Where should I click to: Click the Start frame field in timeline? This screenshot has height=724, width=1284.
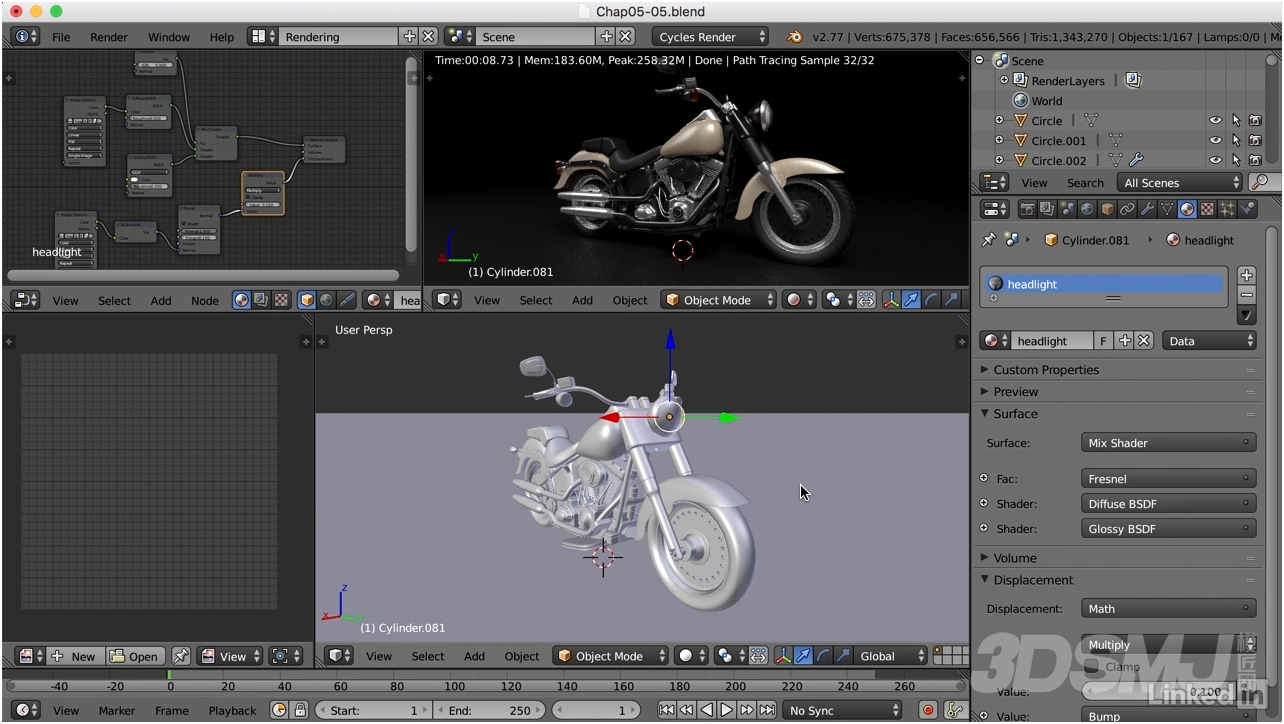(373, 710)
